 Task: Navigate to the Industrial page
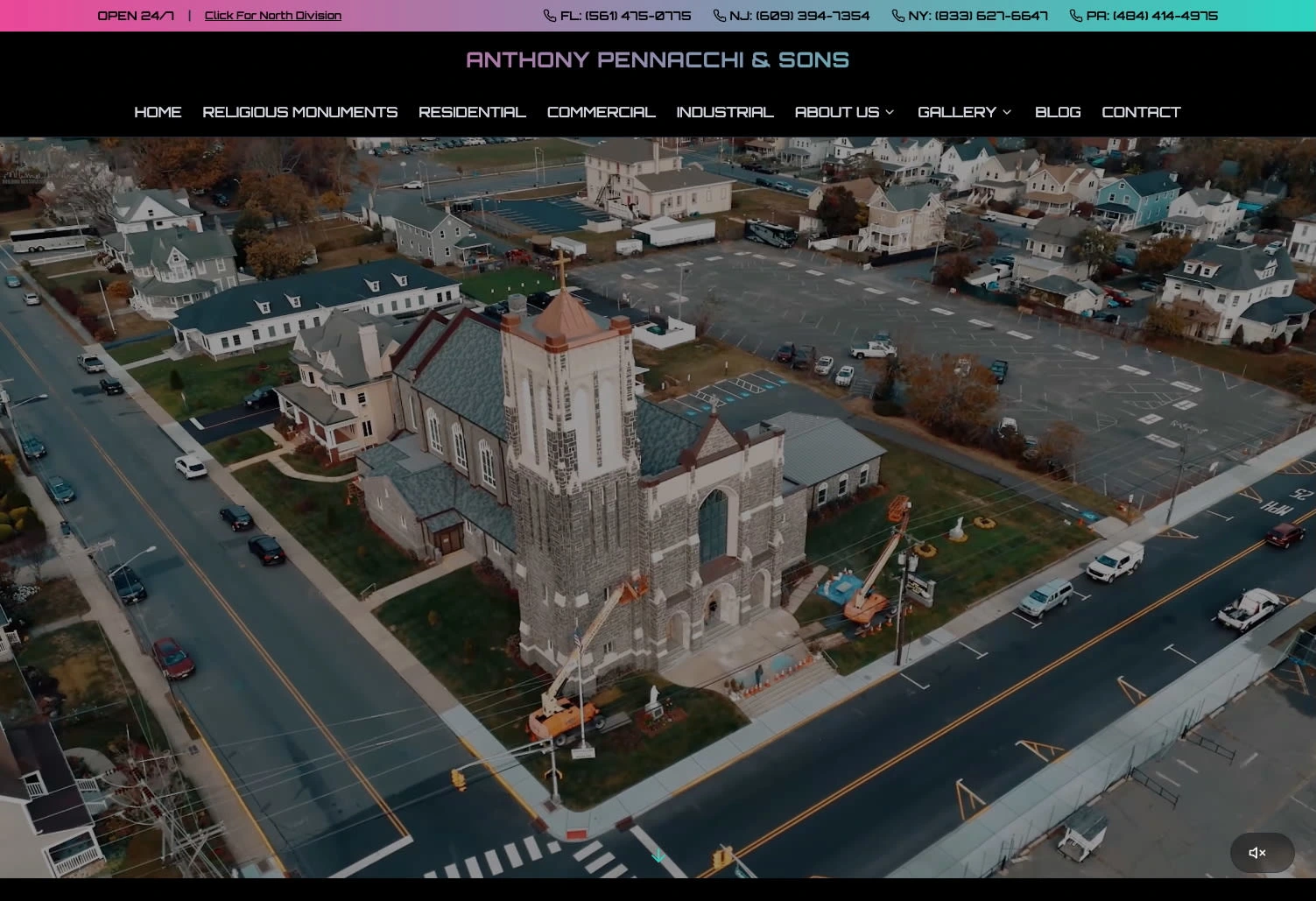tap(724, 112)
